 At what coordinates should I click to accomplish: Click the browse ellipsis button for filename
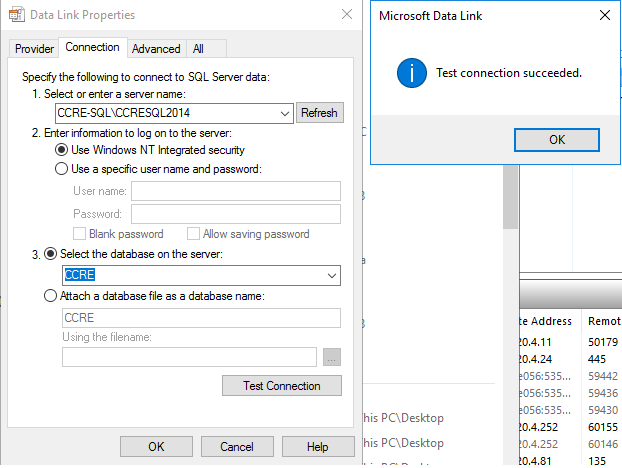tap(332, 357)
